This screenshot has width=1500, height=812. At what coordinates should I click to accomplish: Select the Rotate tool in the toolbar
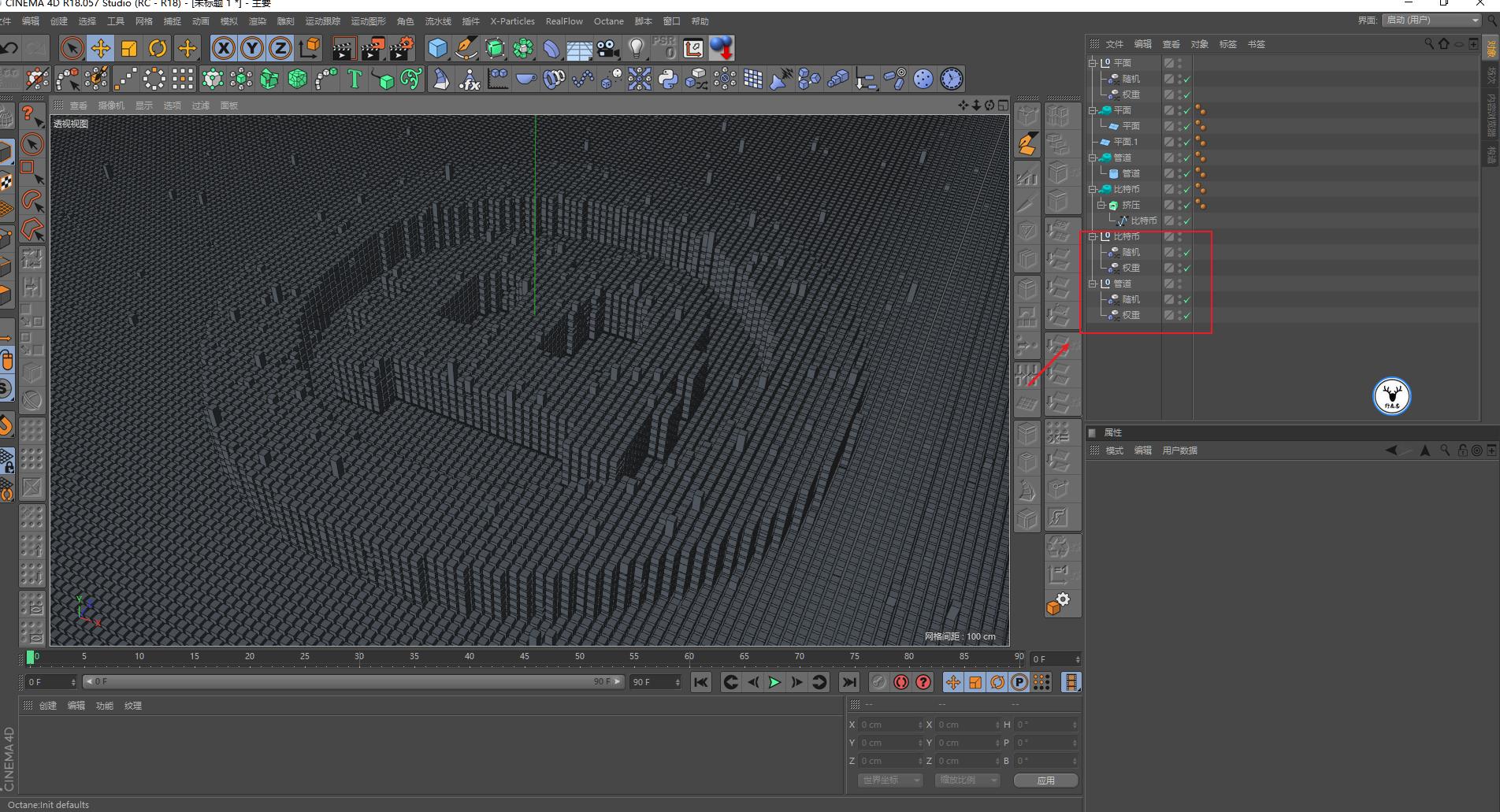[x=157, y=48]
